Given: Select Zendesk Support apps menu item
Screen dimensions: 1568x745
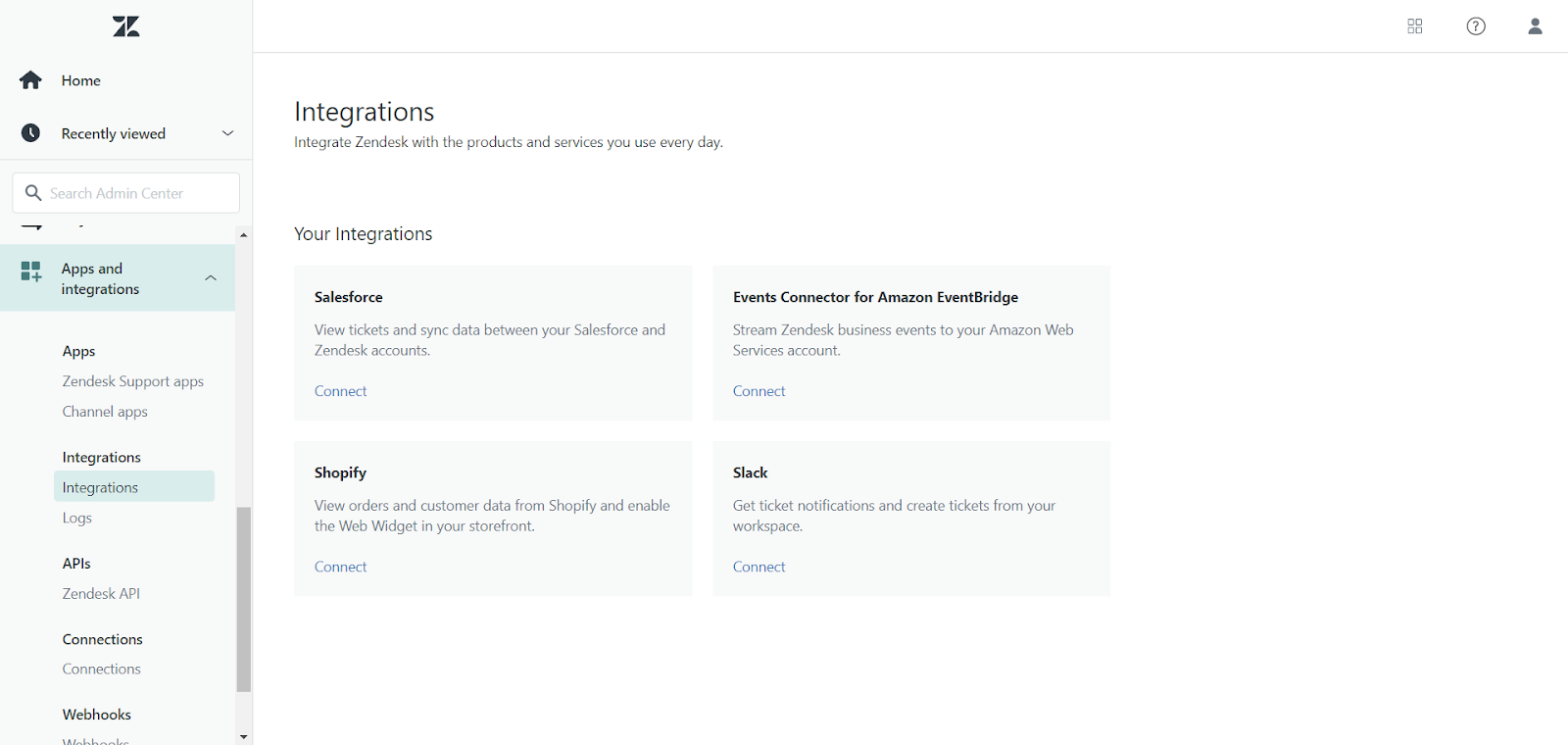Looking at the screenshot, I should click(x=133, y=381).
